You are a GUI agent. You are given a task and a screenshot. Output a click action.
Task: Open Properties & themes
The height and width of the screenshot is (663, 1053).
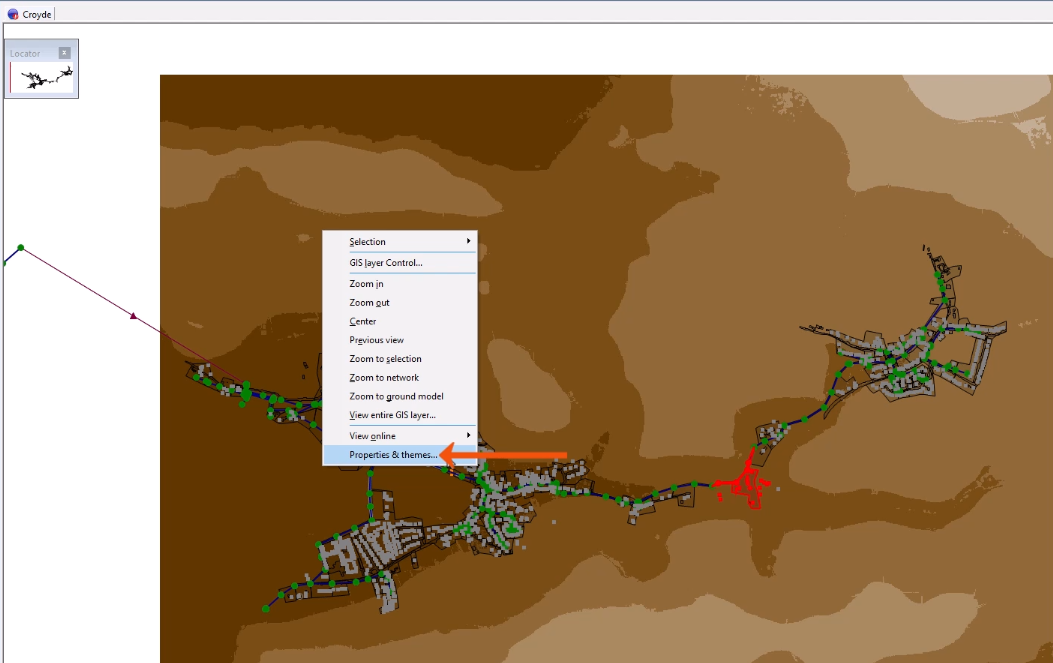(x=394, y=455)
